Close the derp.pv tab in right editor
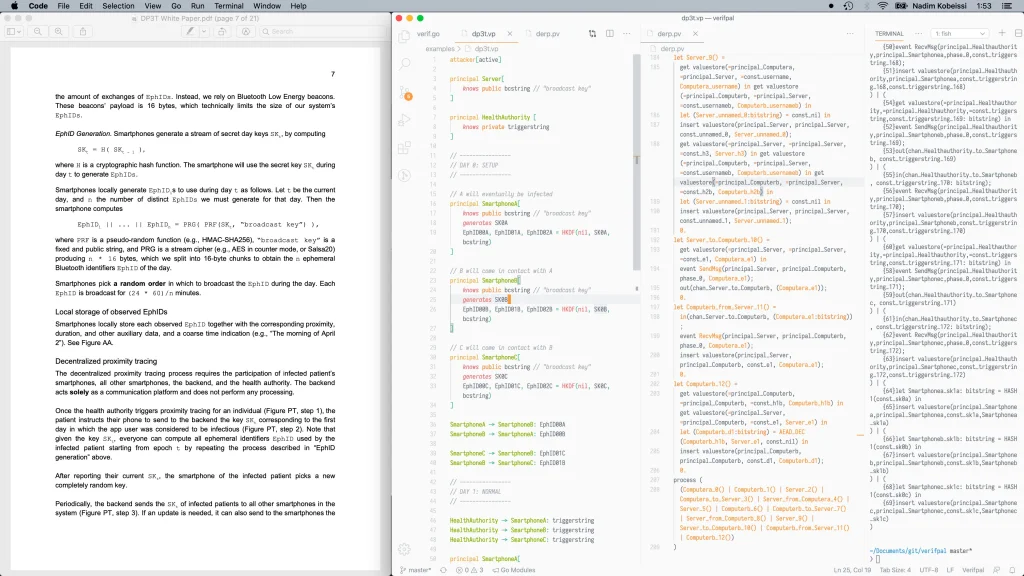The image size is (1024, 576). [x=695, y=33]
